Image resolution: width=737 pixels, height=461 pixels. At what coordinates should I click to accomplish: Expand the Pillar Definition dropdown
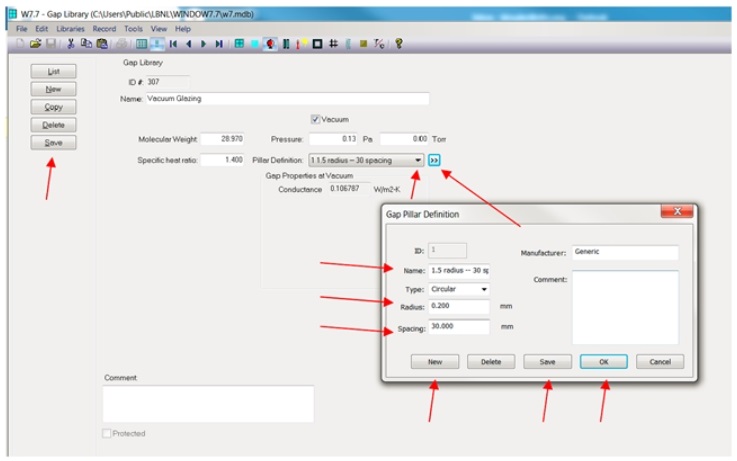pyautogui.click(x=417, y=160)
